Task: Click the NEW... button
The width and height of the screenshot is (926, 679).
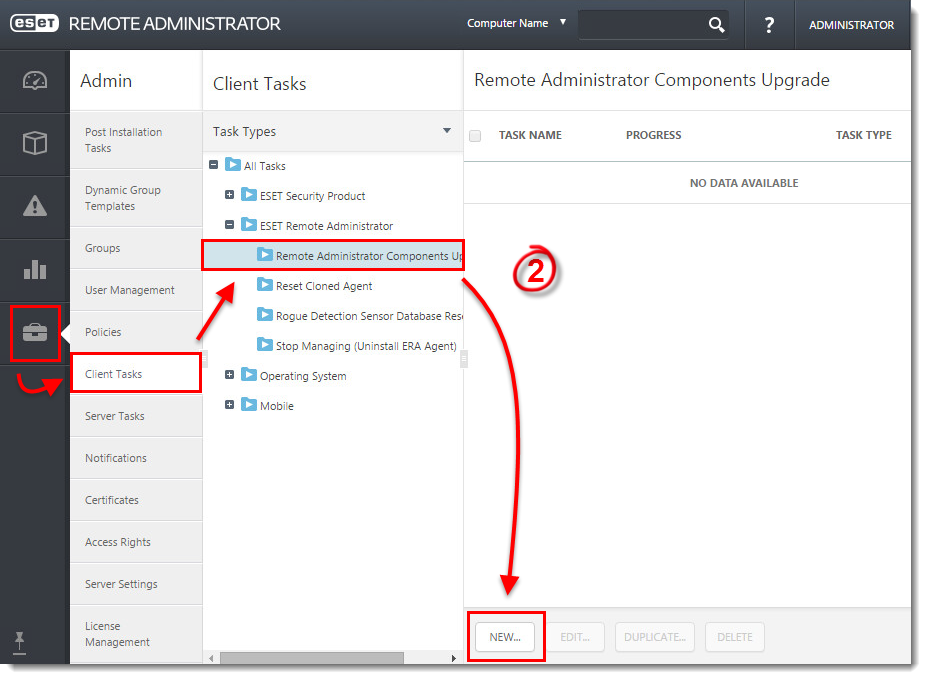Action: [505, 637]
